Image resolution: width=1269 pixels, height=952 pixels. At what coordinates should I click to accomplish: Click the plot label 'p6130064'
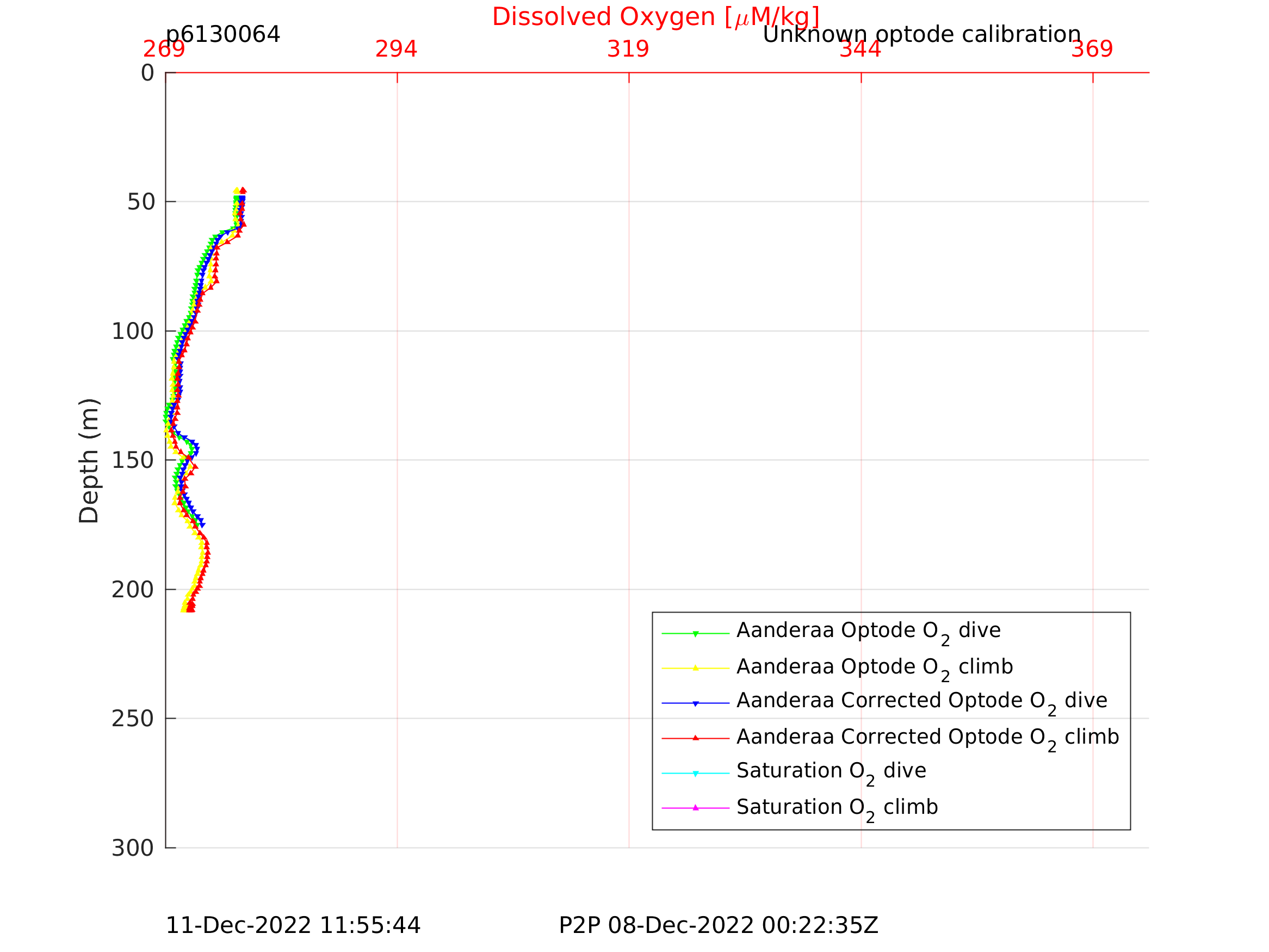(222, 34)
